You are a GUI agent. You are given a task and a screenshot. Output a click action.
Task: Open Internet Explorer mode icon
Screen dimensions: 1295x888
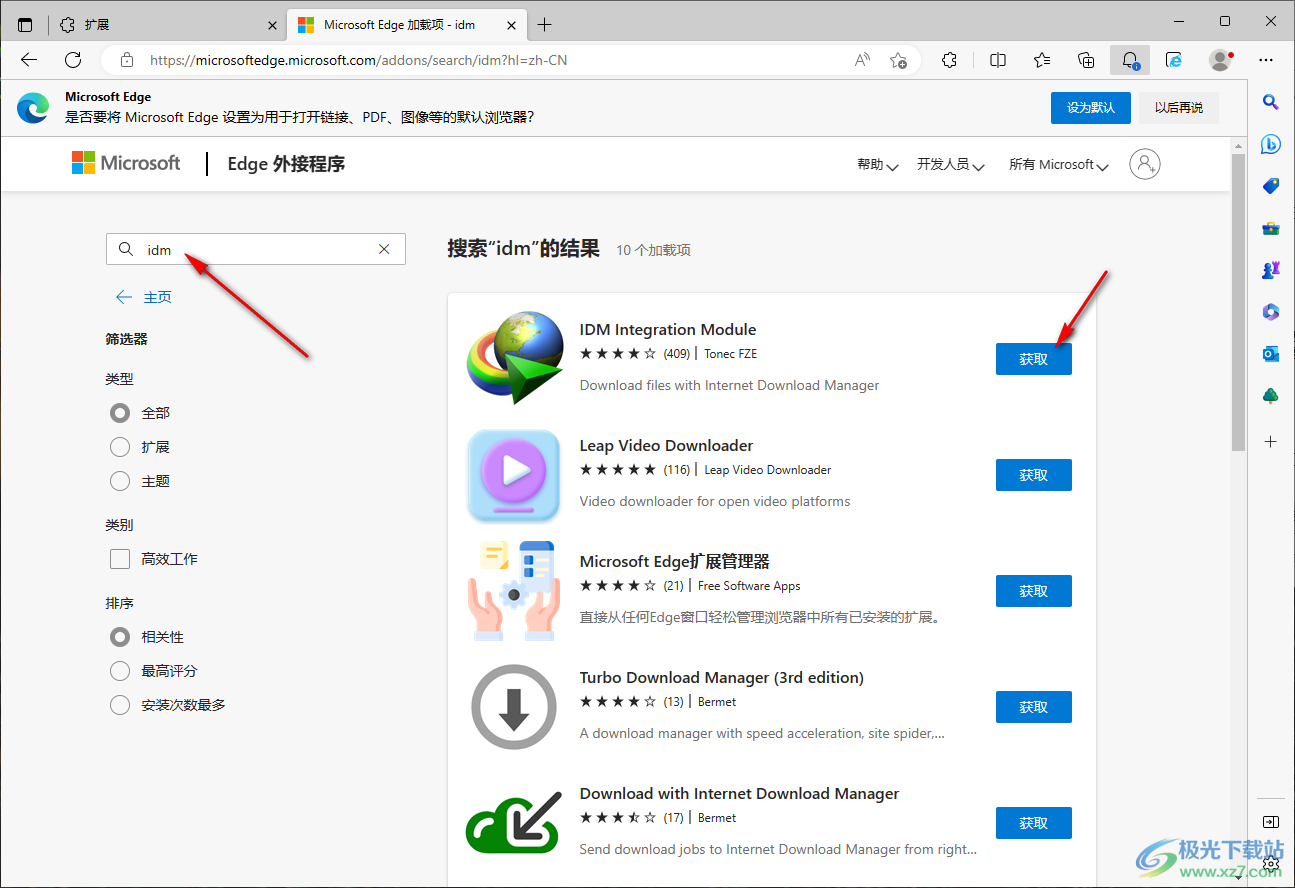[x=1174, y=60]
